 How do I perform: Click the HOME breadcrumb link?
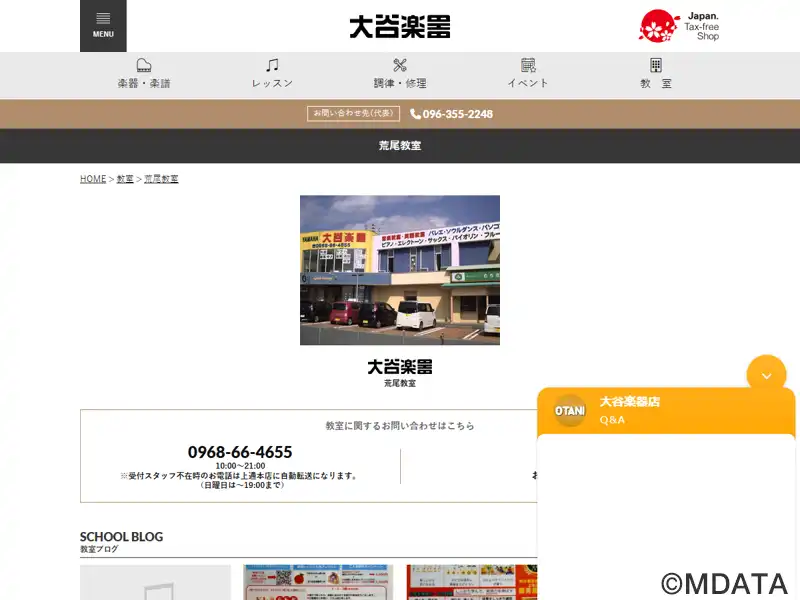pyautogui.click(x=93, y=179)
